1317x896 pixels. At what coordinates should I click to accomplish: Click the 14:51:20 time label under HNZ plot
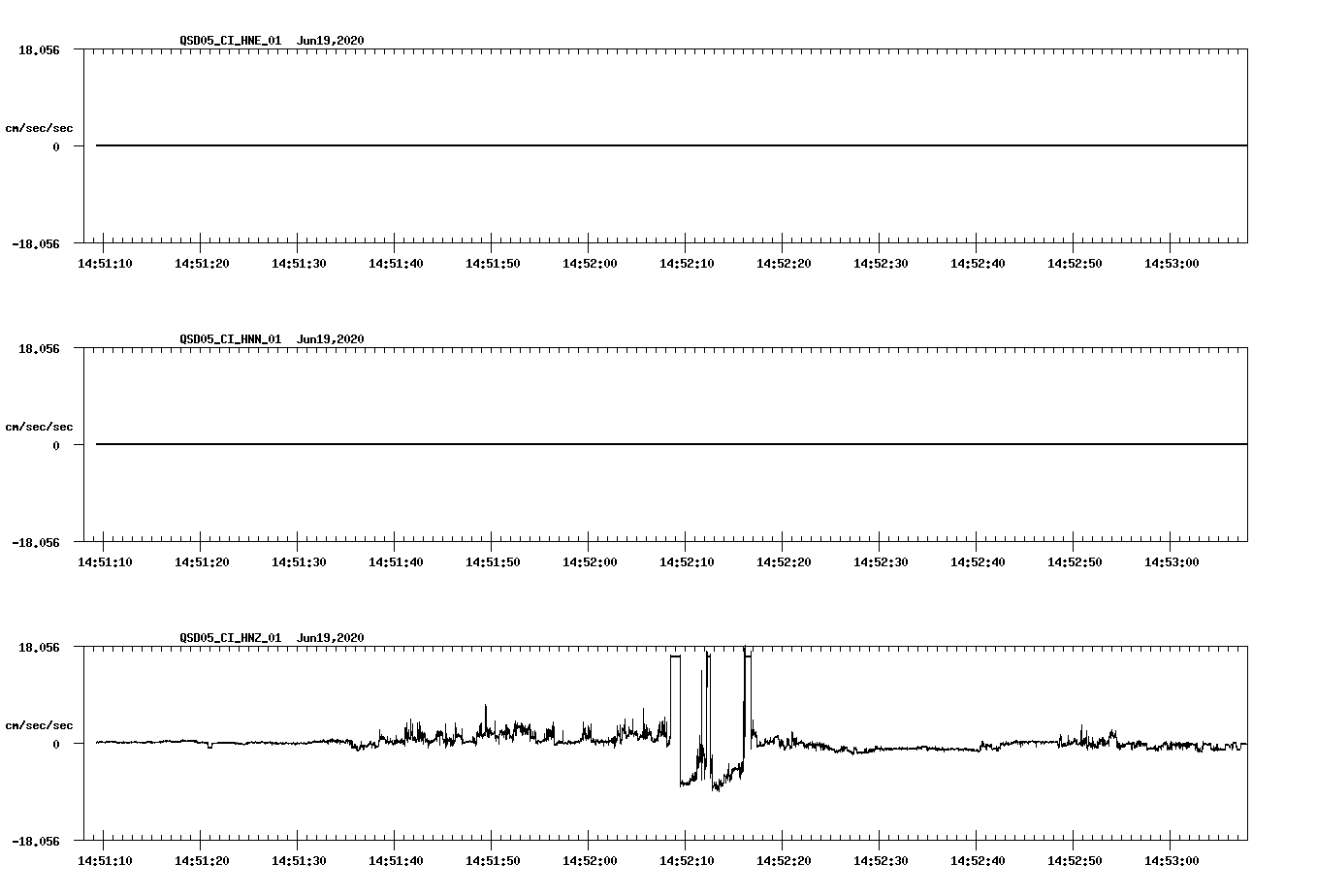[x=202, y=861]
